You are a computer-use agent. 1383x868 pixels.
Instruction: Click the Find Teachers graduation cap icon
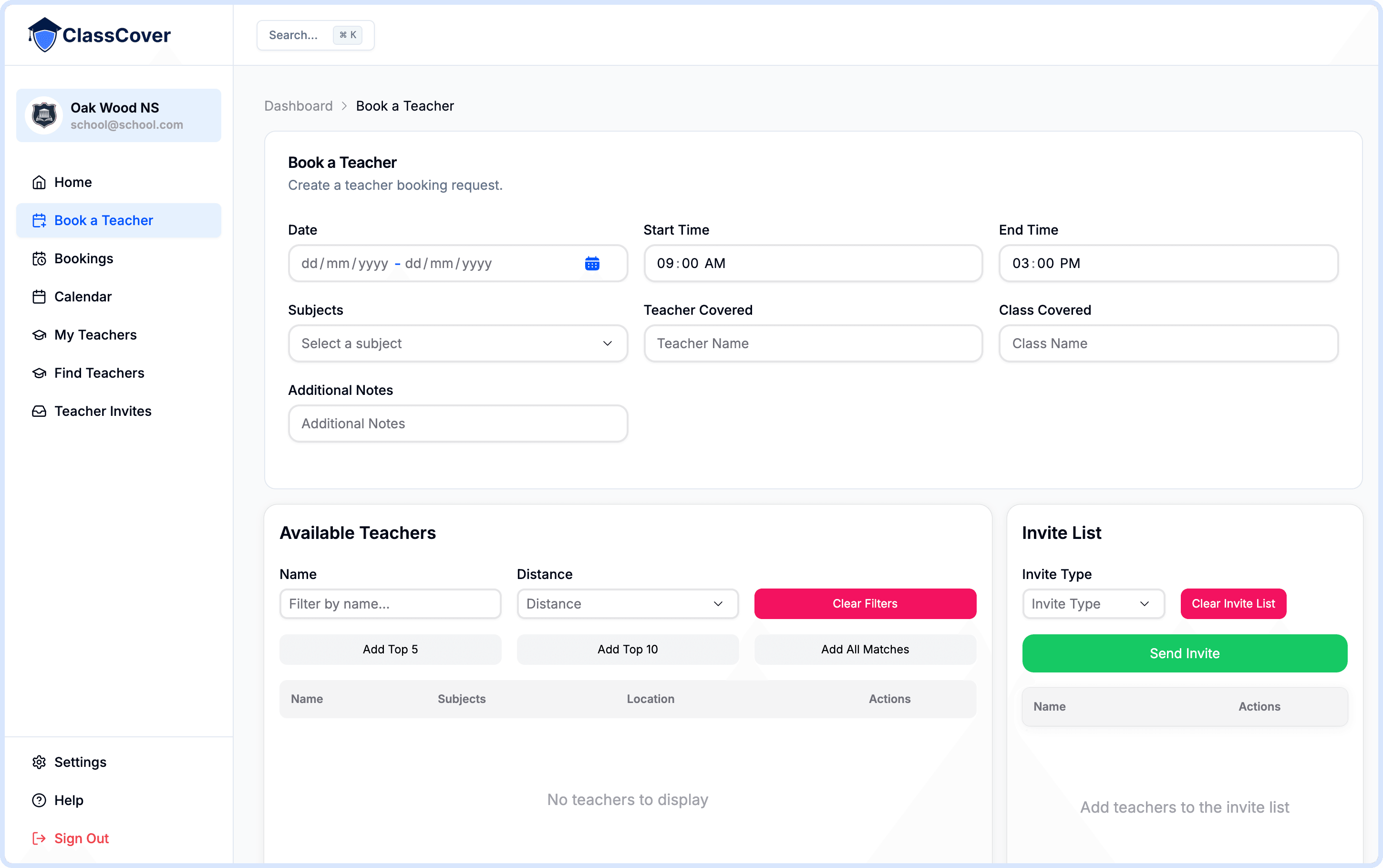click(x=39, y=373)
